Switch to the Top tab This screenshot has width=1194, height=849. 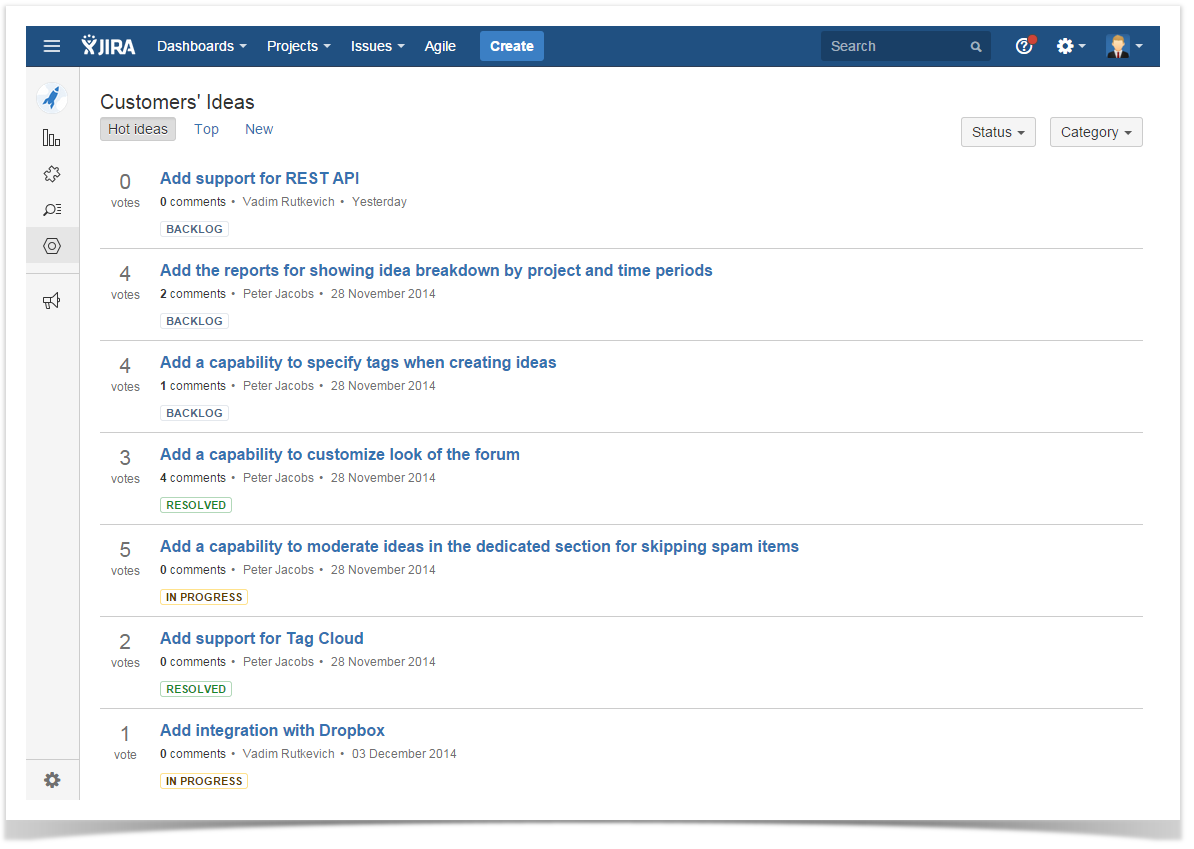coord(206,129)
